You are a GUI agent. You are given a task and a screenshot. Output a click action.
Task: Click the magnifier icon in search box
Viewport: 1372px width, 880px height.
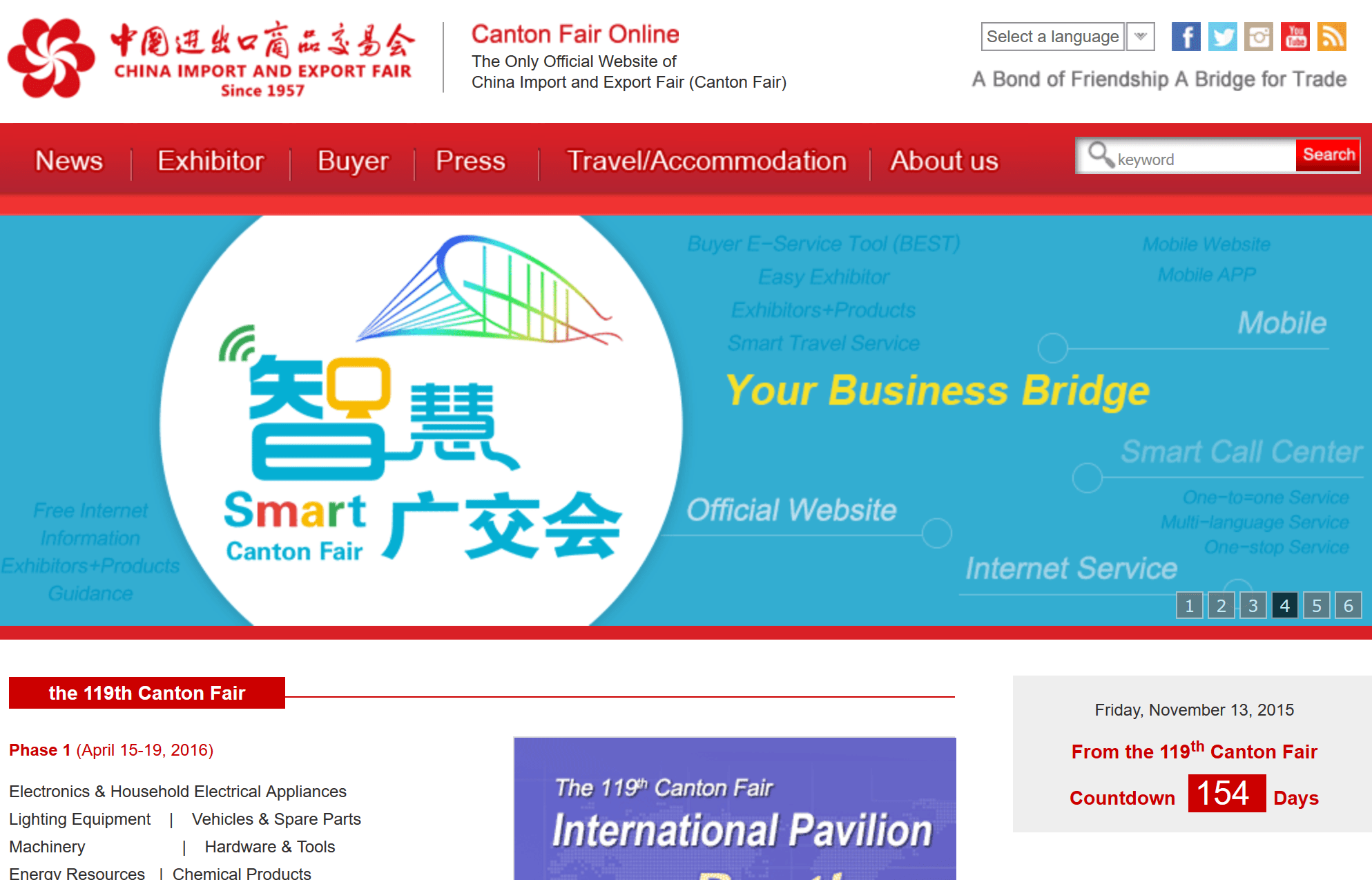pos(1101,155)
